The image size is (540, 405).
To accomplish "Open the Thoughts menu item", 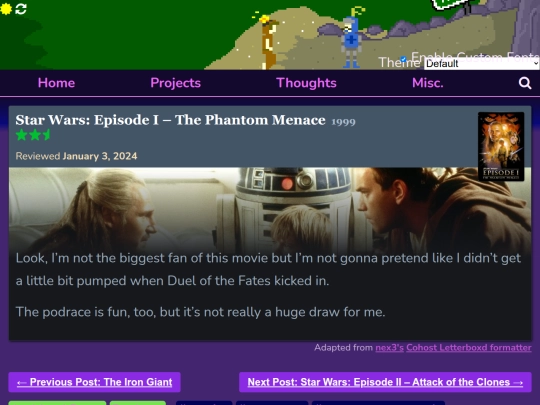I will point(306,83).
